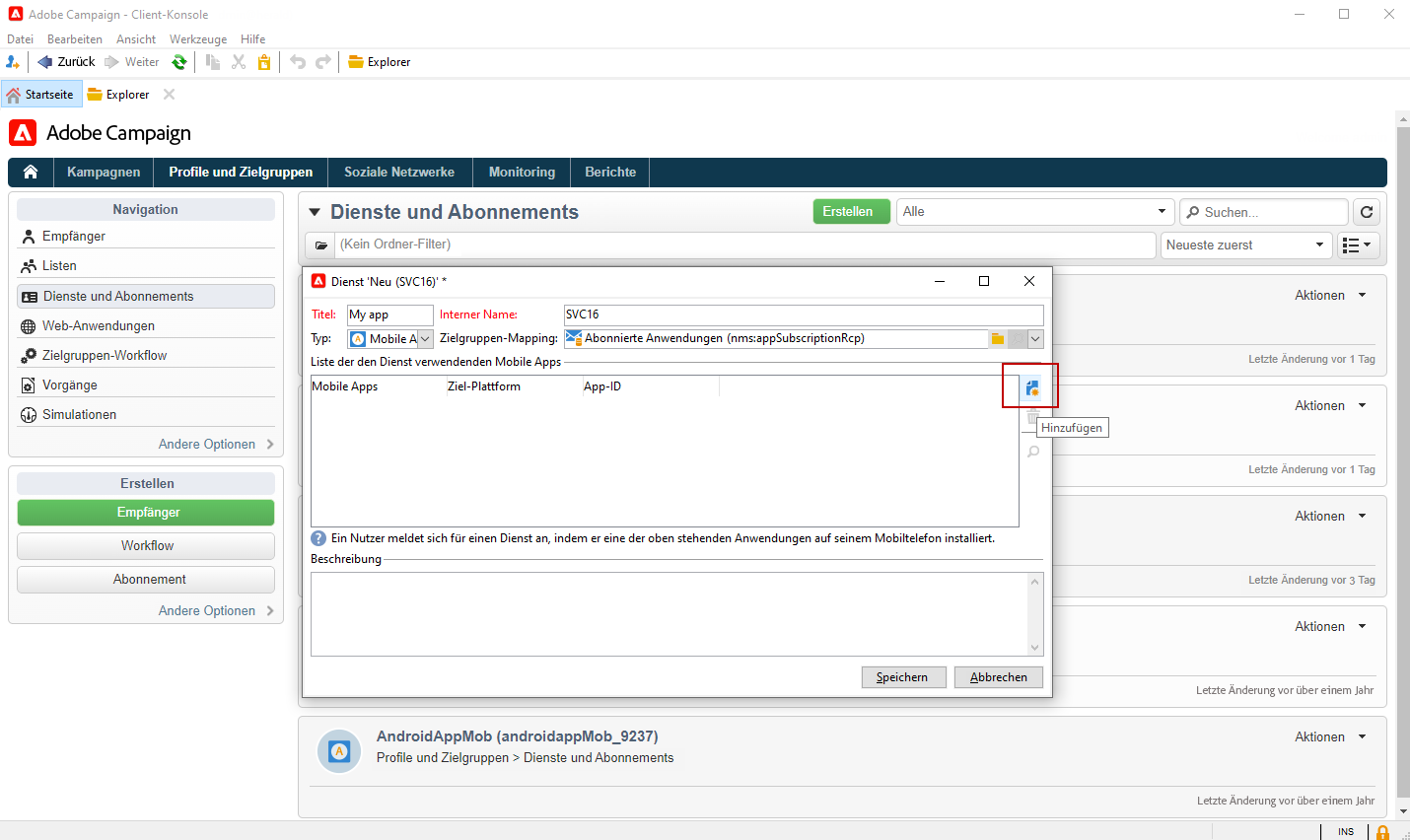Click the Suchen search field
1410x840 pixels.
pos(1265,212)
